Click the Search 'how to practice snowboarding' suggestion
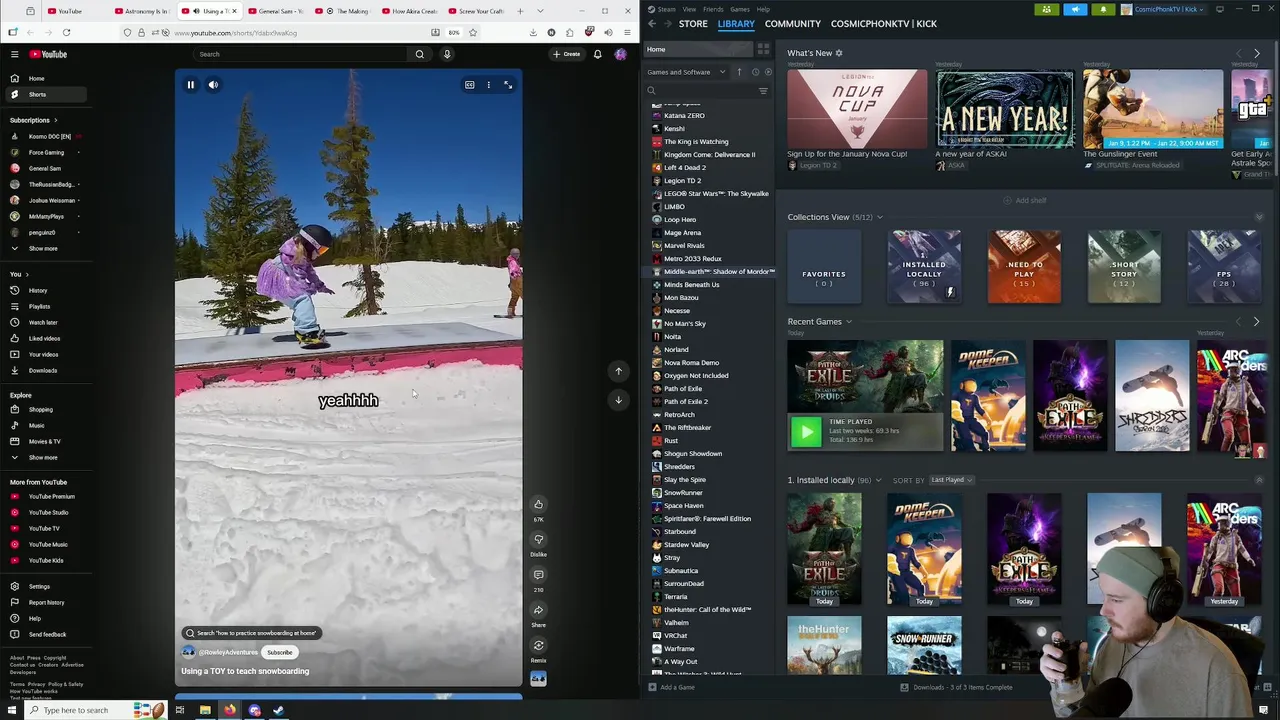 250,633
